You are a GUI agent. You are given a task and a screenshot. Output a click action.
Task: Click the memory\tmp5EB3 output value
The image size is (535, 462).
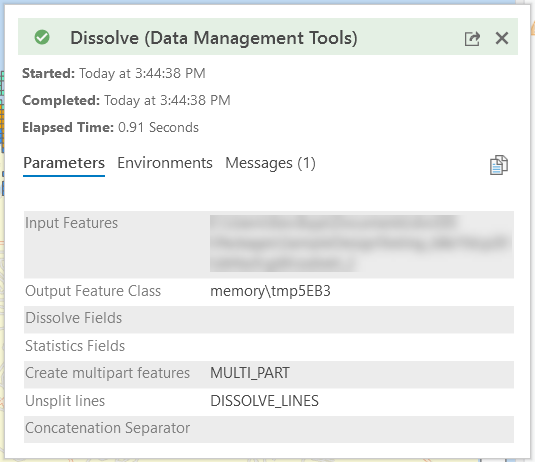coord(270,291)
